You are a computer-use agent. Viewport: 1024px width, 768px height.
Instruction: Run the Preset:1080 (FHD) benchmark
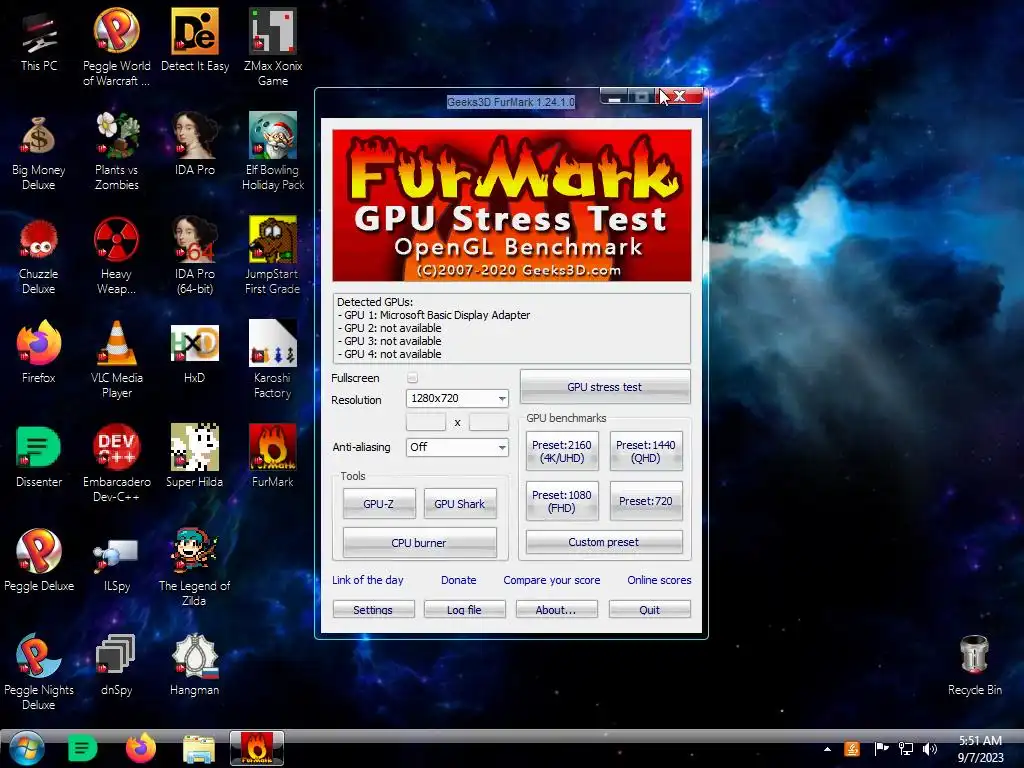click(562, 501)
